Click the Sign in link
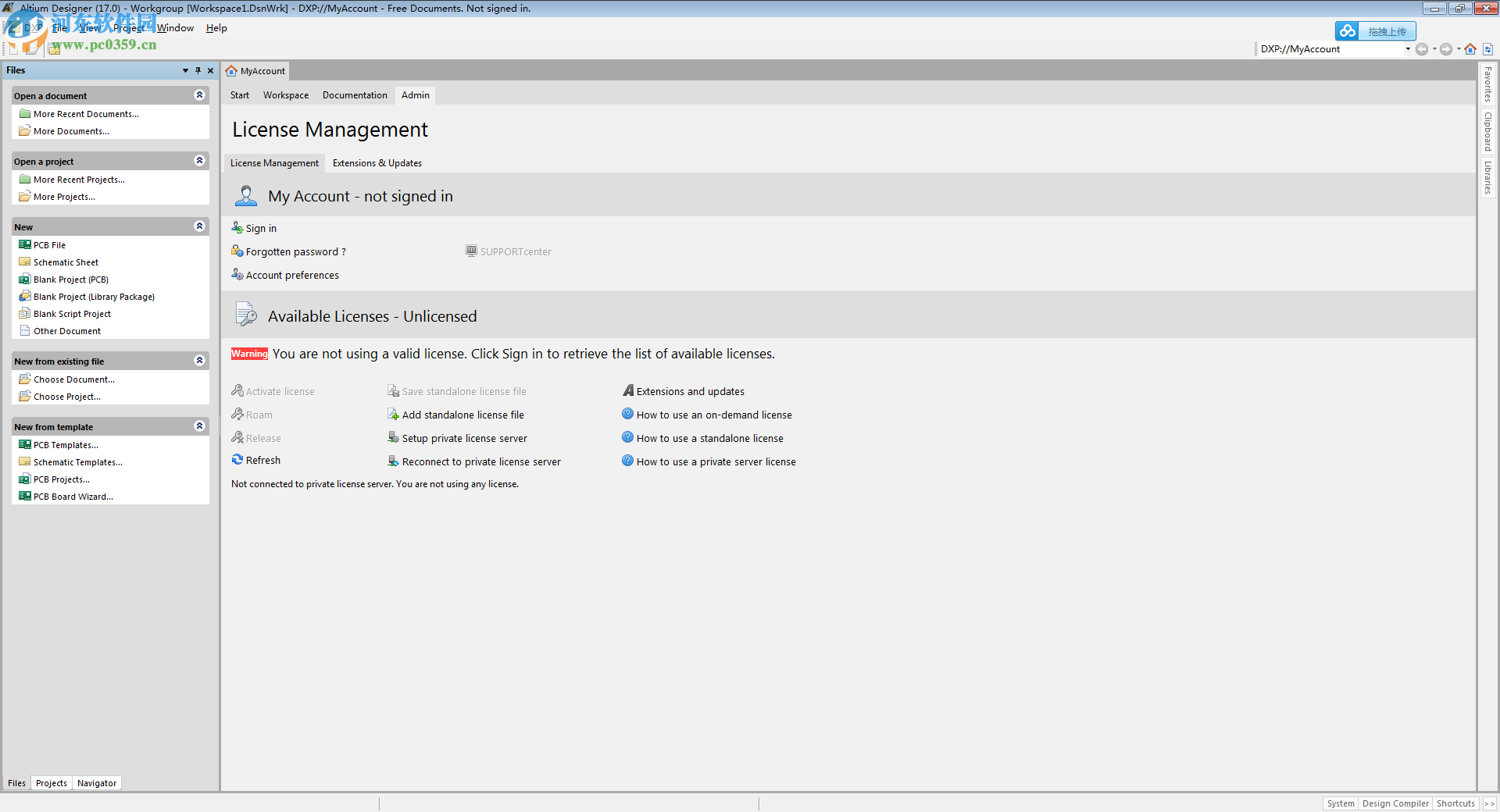The height and width of the screenshot is (812, 1500). tap(261, 228)
